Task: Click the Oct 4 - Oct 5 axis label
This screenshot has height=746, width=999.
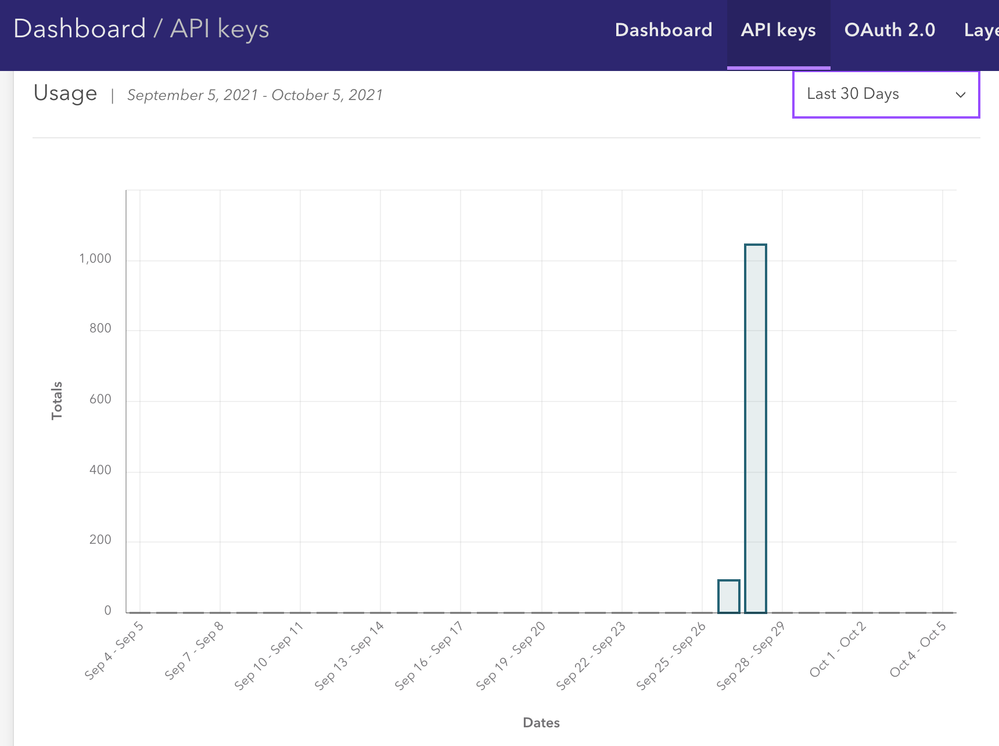Action: (x=919, y=649)
